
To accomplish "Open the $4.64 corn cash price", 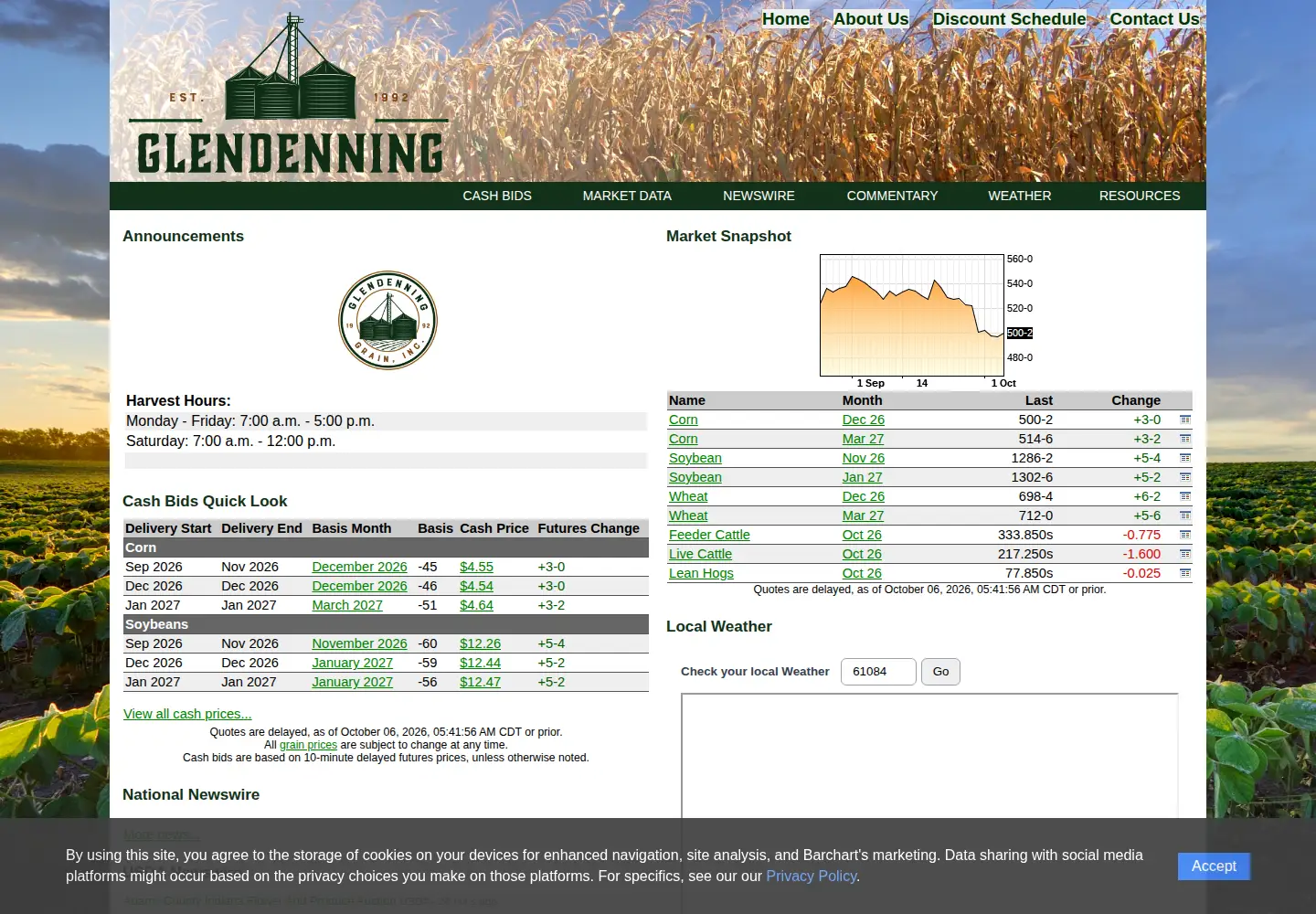I will (476, 605).
